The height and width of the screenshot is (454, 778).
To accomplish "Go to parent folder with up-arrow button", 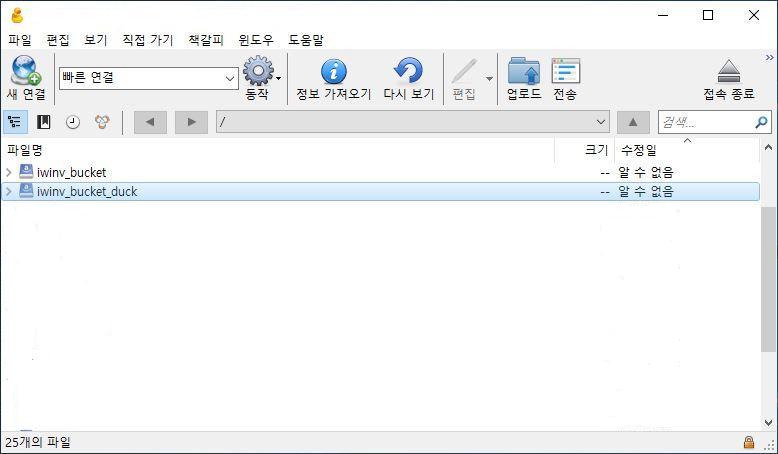I will [x=633, y=122].
